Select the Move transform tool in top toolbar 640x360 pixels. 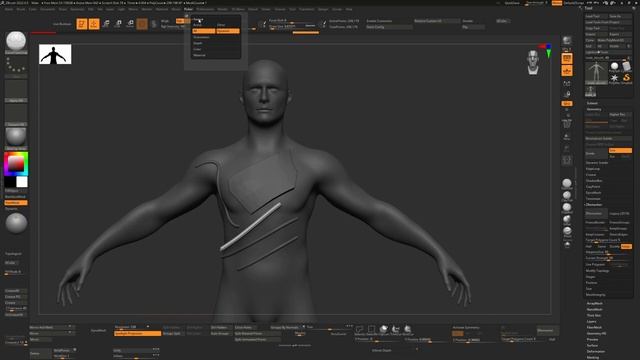point(106,24)
